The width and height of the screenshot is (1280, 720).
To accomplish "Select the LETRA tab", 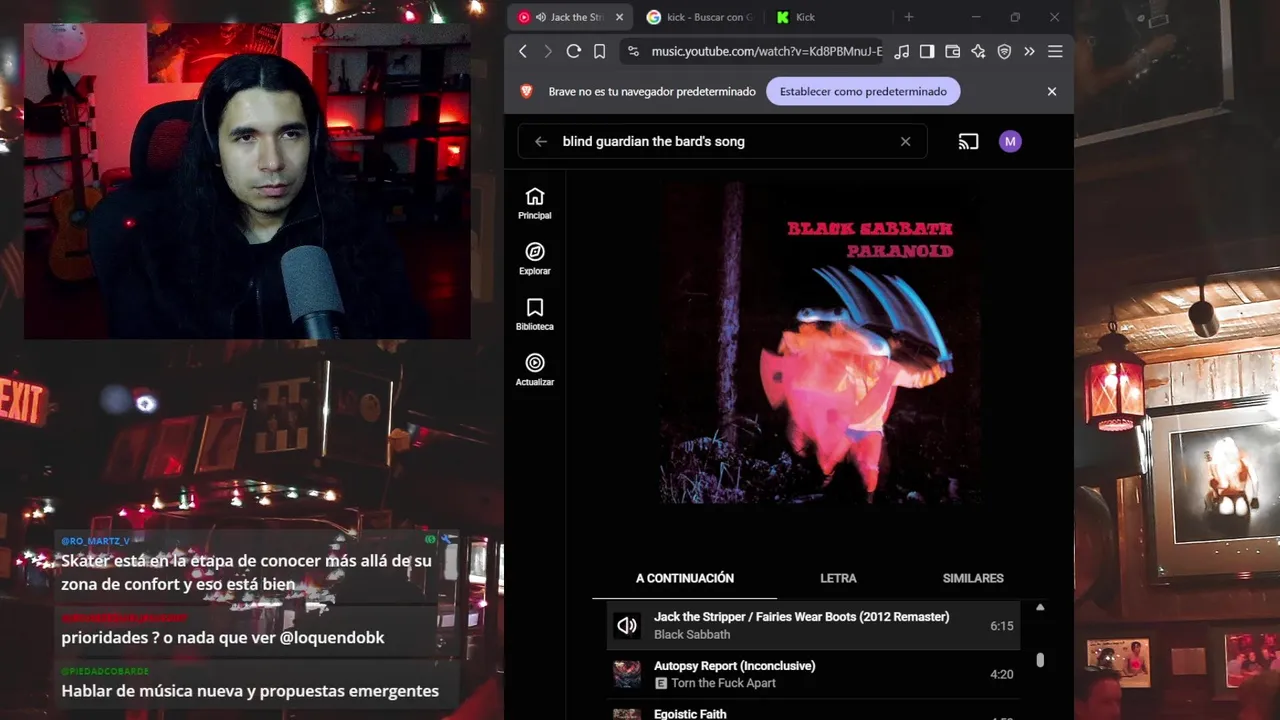I will (x=838, y=578).
